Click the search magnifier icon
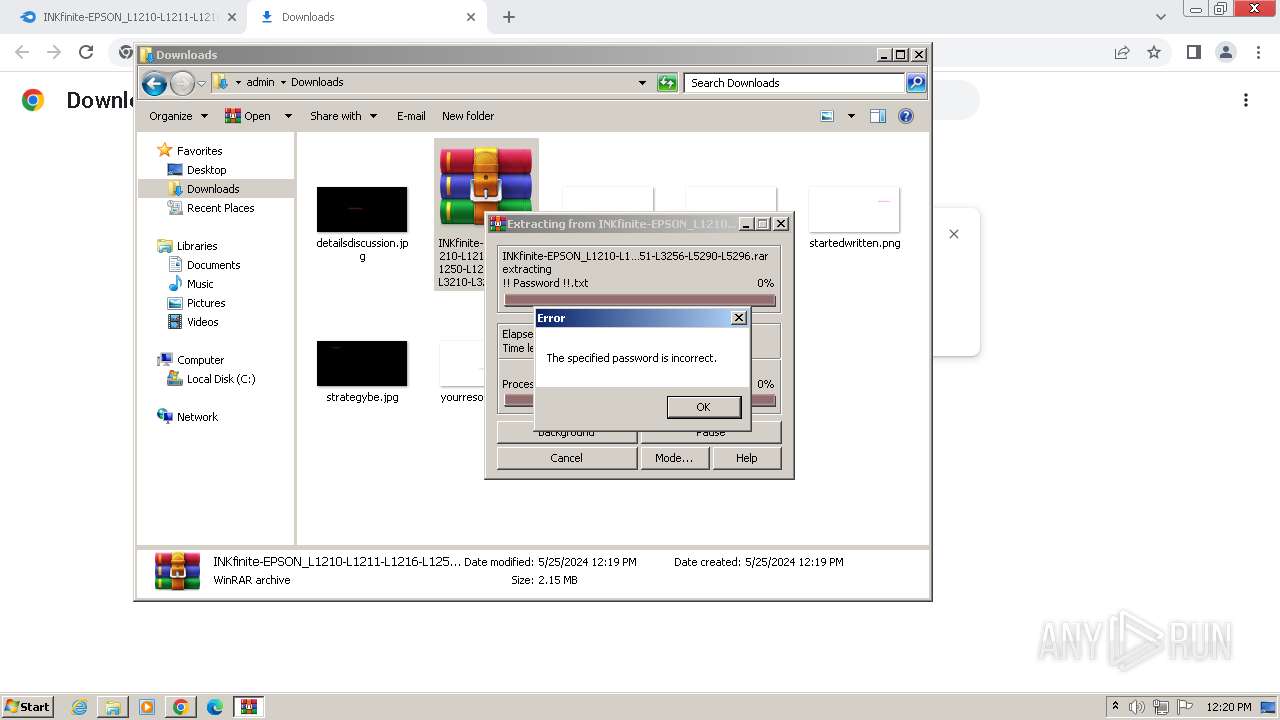Screen dimensions: 1280x720 point(916,83)
